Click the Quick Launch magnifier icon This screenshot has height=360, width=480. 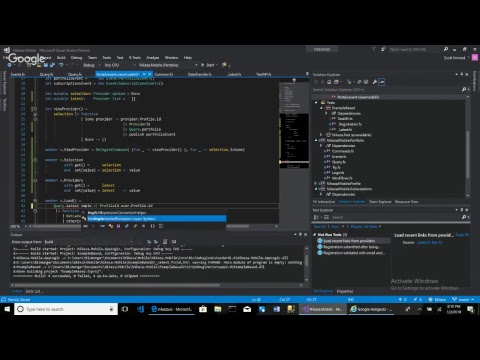[x=446, y=49]
